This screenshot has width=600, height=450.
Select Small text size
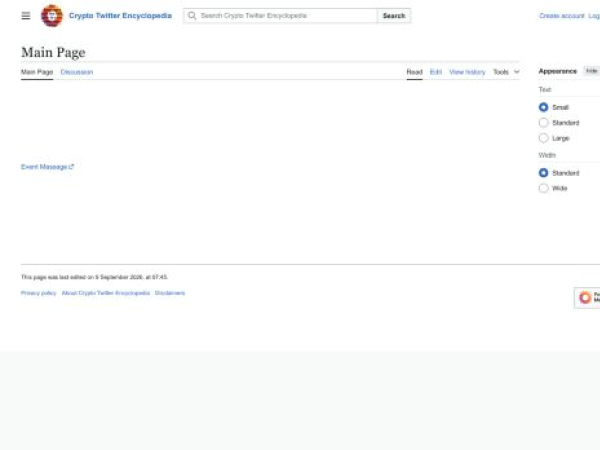pyautogui.click(x=543, y=107)
